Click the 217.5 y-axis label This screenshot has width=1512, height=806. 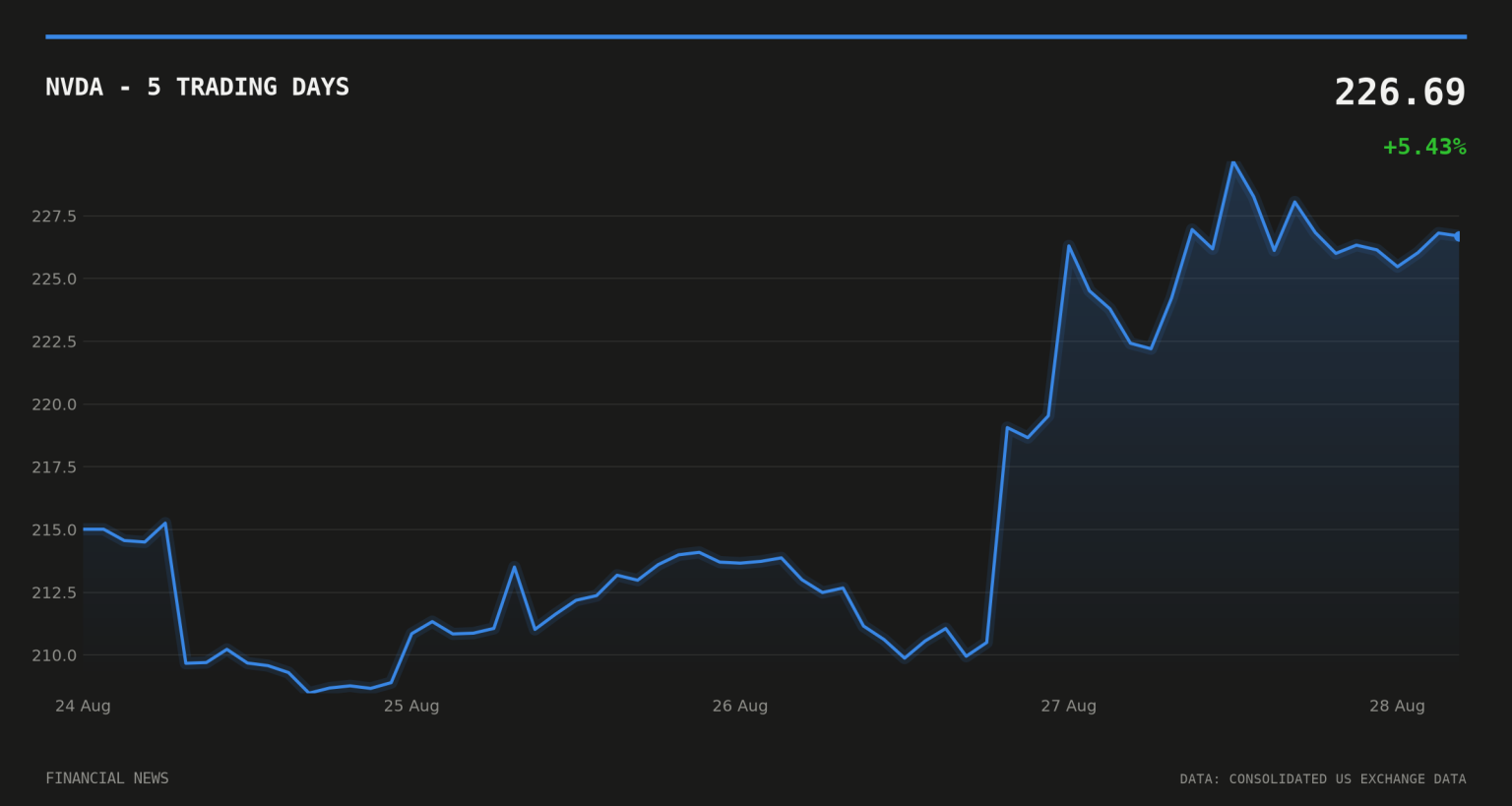coord(54,467)
